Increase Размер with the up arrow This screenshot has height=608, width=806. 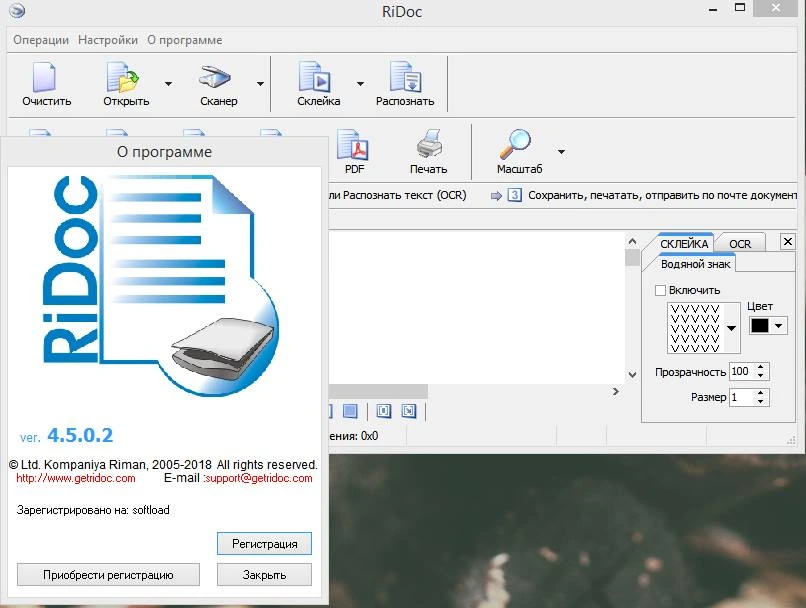(761, 393)
